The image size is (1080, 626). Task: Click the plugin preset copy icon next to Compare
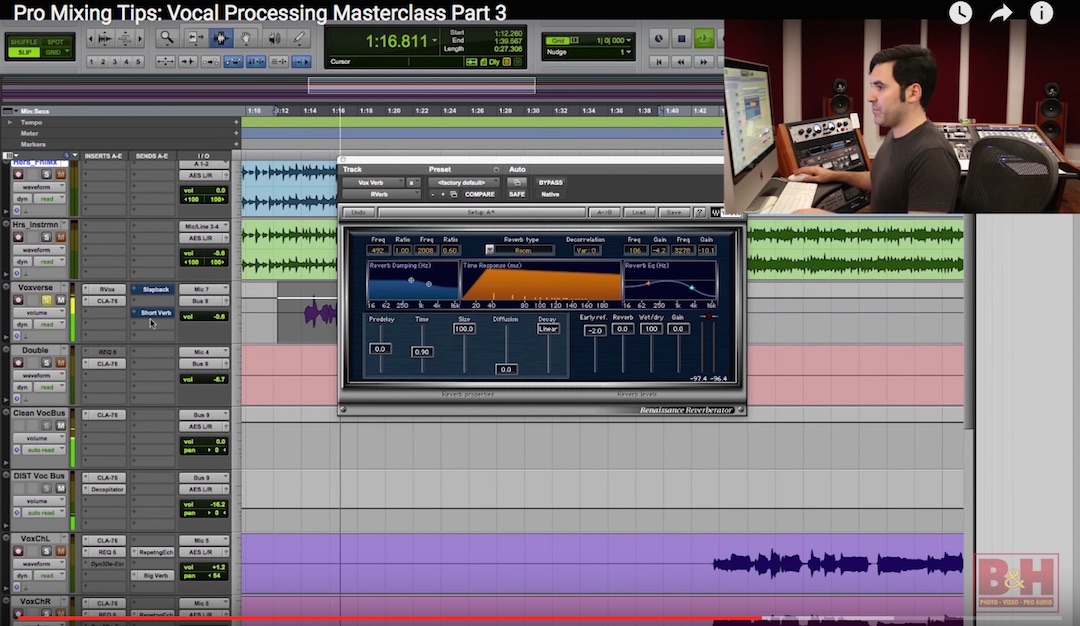[452, 194]
